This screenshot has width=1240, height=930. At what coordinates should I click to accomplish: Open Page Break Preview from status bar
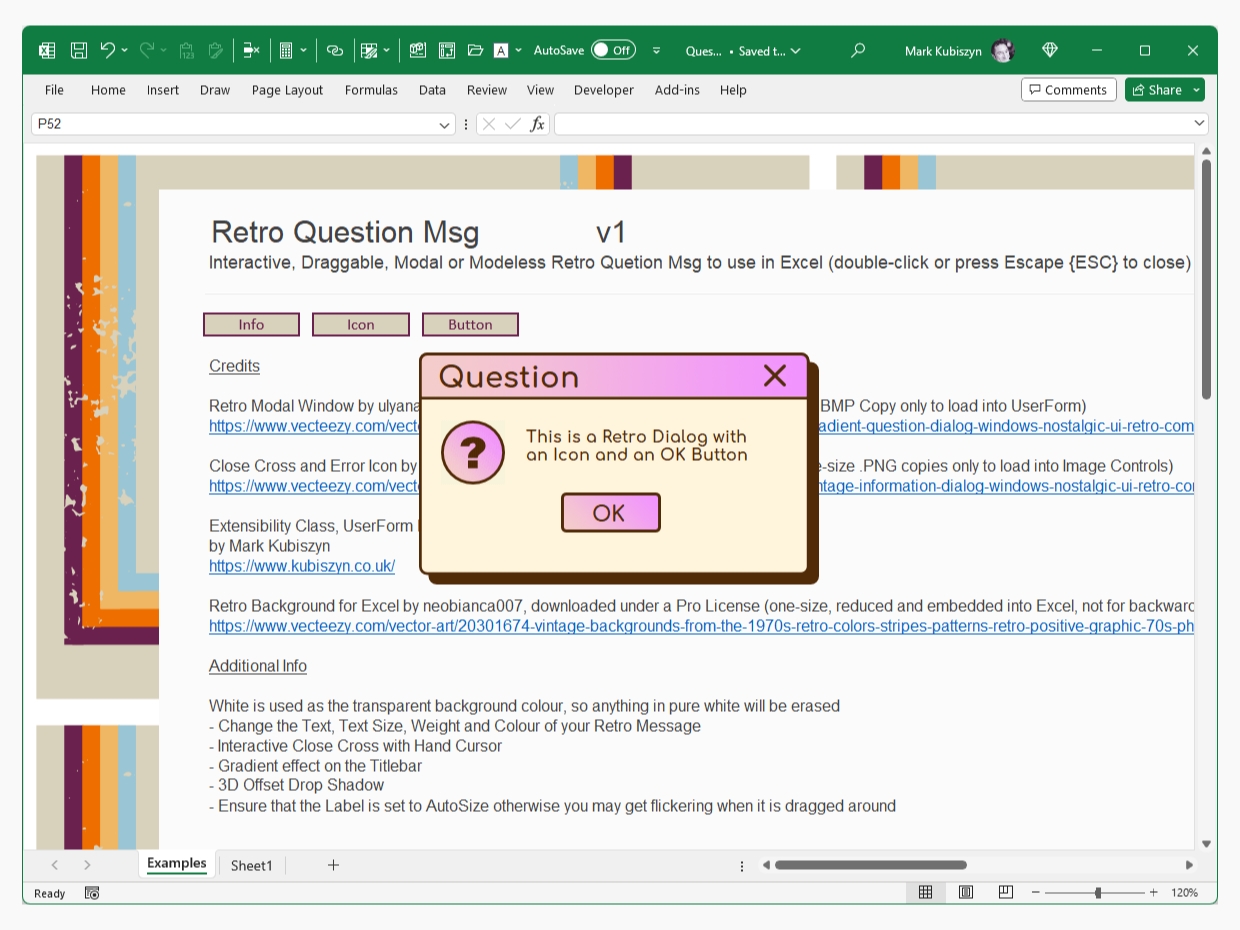[1005, 892]
